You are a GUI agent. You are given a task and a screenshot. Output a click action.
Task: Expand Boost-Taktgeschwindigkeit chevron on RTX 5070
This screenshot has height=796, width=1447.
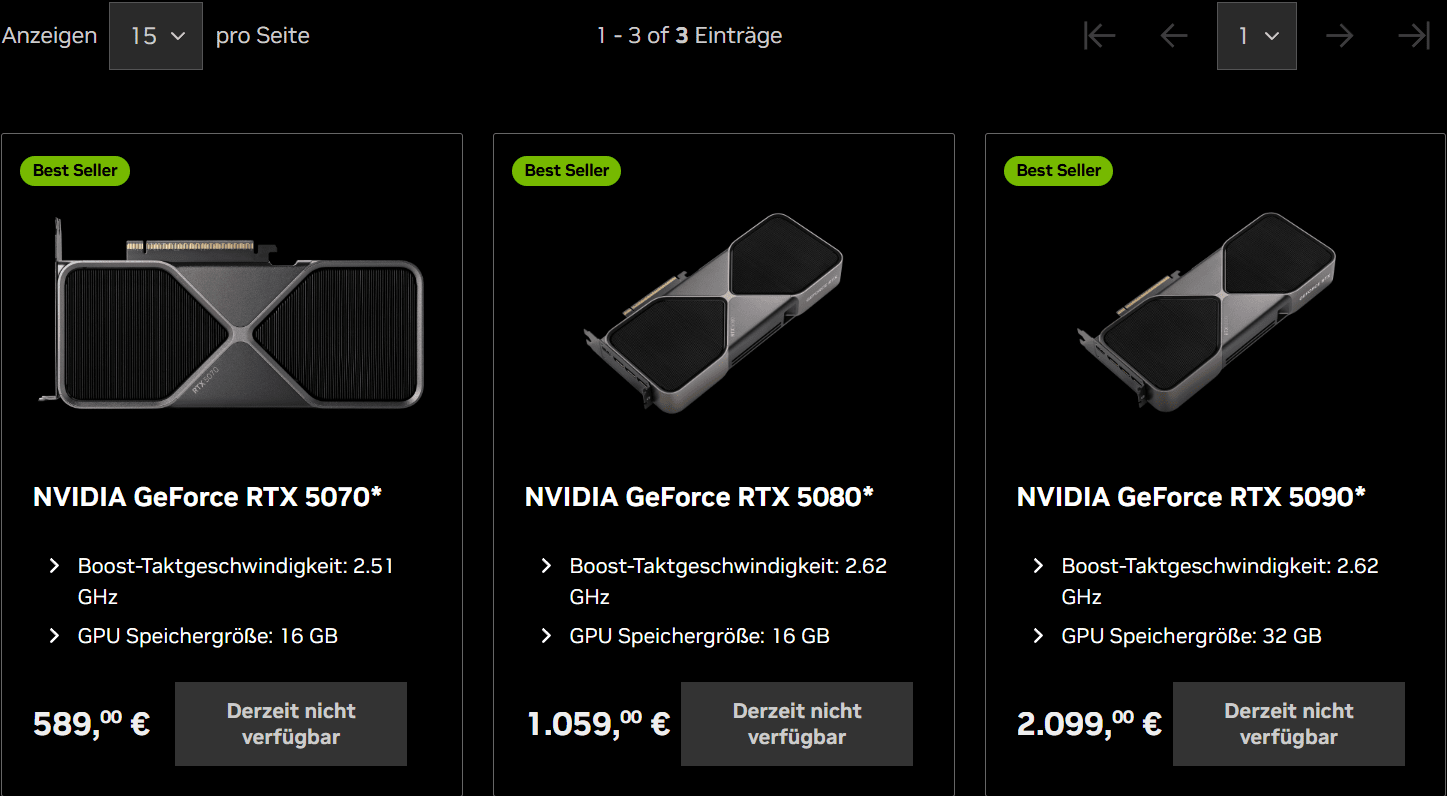(55, 567)
